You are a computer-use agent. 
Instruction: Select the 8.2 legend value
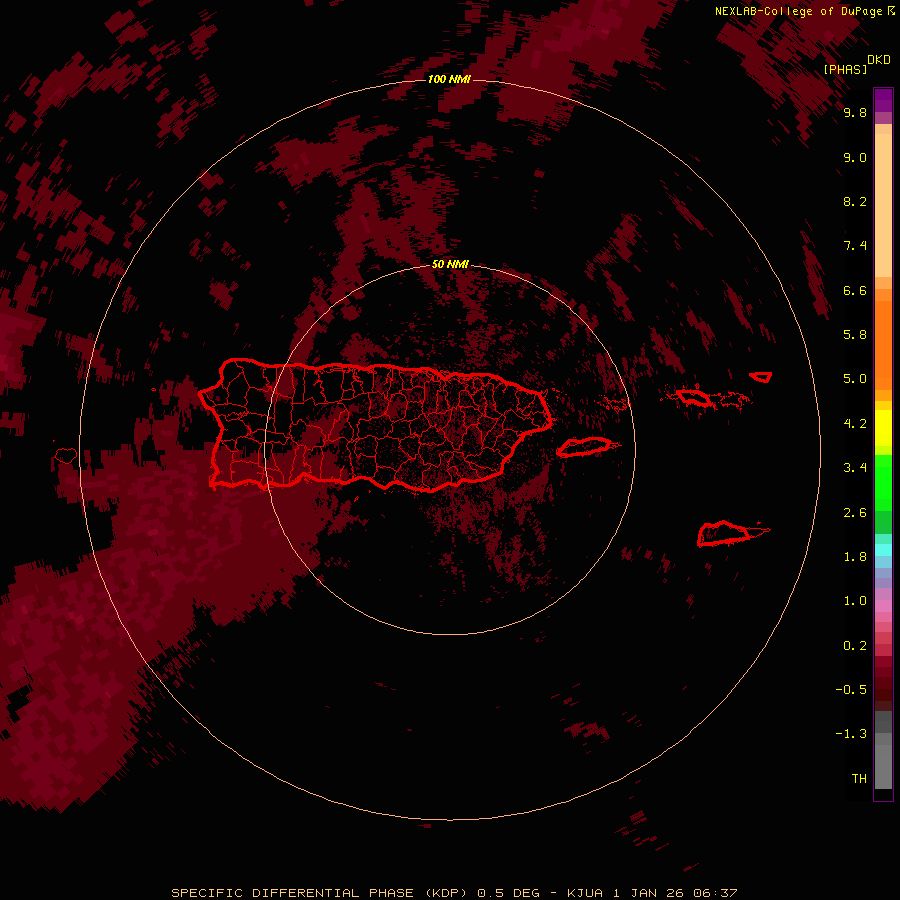click(855, 201)
